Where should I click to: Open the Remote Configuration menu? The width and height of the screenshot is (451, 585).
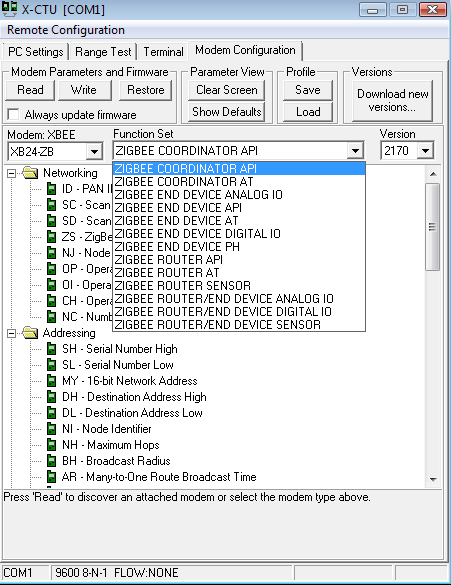(66, 30)
